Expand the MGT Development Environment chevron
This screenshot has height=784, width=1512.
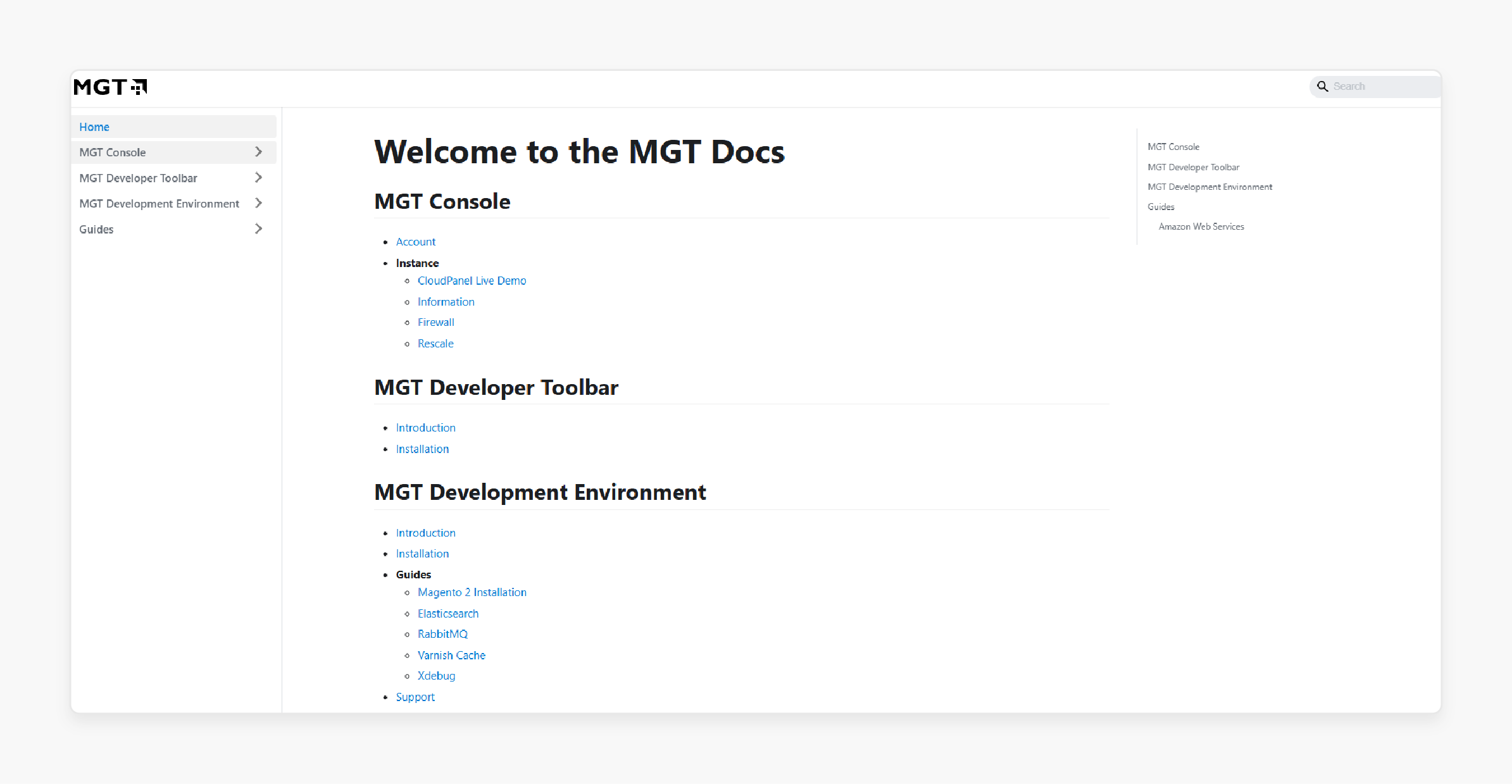pos(258,203)
